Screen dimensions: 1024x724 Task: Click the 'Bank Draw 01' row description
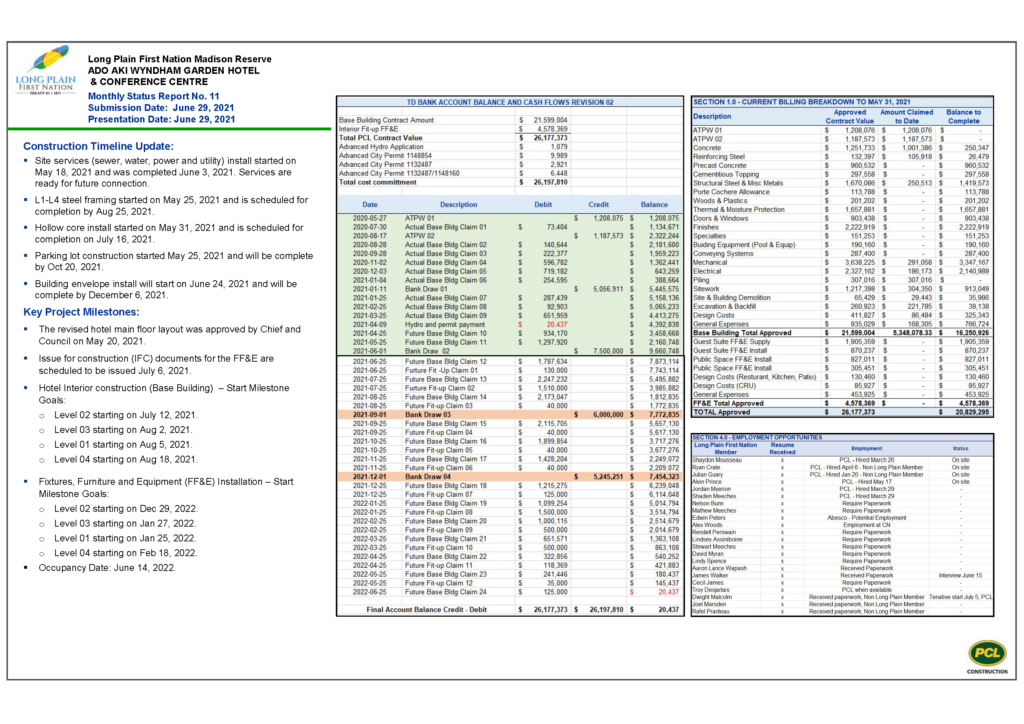click(x=426, y=289)
